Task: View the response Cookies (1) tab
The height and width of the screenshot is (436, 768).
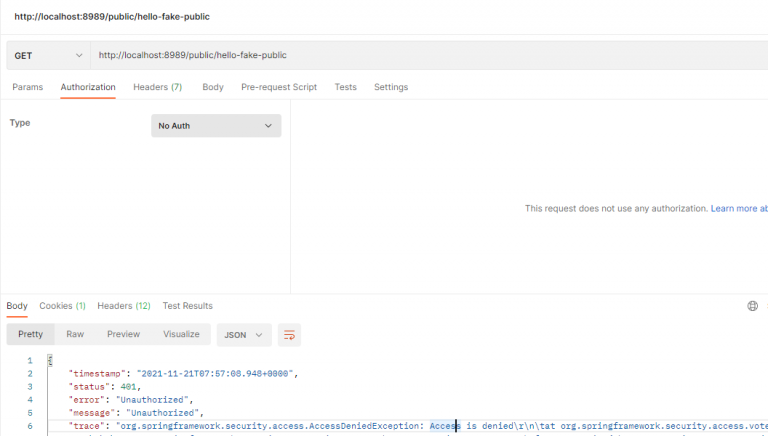Action: [x=62, y=306]
